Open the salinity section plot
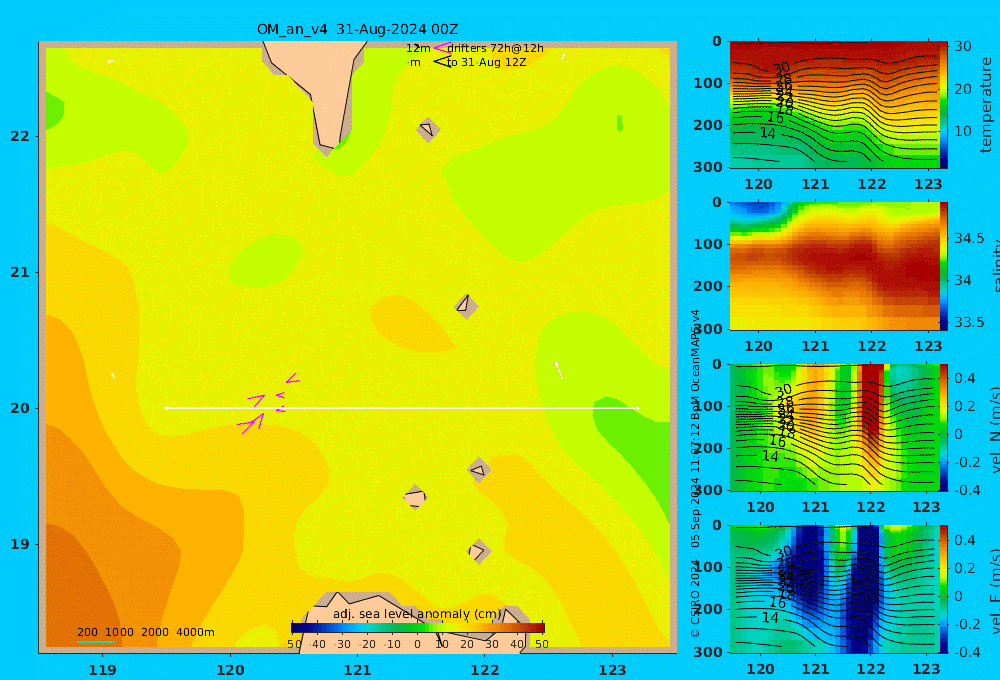The width and height of the screenshot is (1000, 680). point(834,266)
